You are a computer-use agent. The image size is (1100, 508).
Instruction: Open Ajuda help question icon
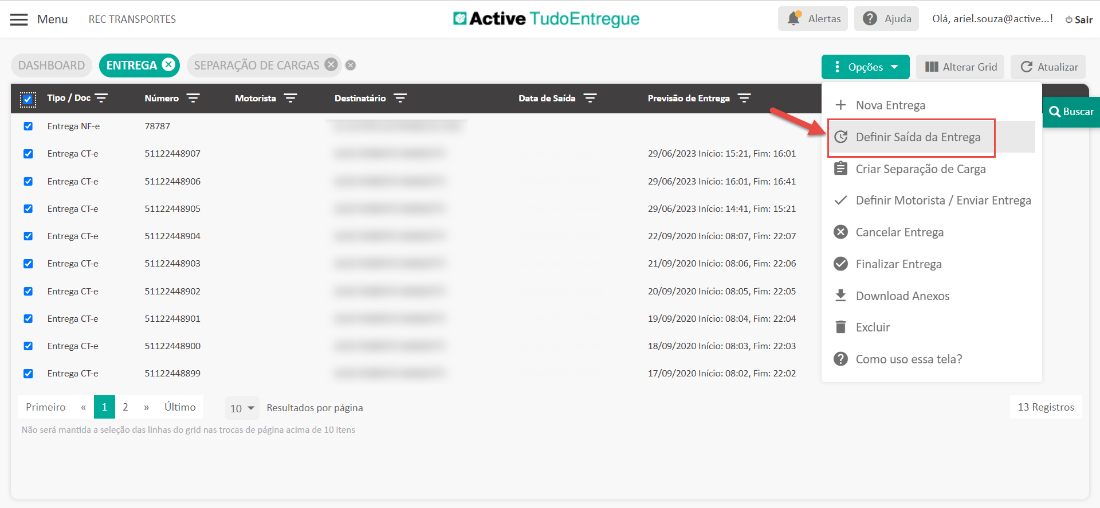click(x=871, y=18)
